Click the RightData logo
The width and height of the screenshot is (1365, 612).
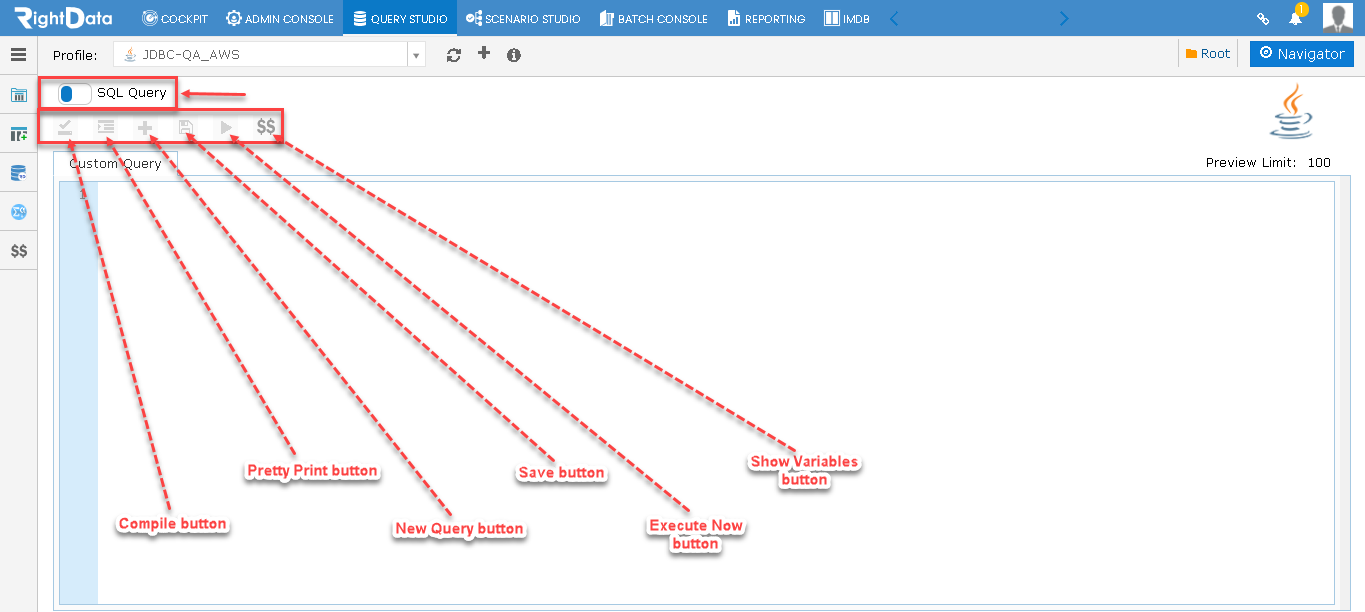point(63,17)
